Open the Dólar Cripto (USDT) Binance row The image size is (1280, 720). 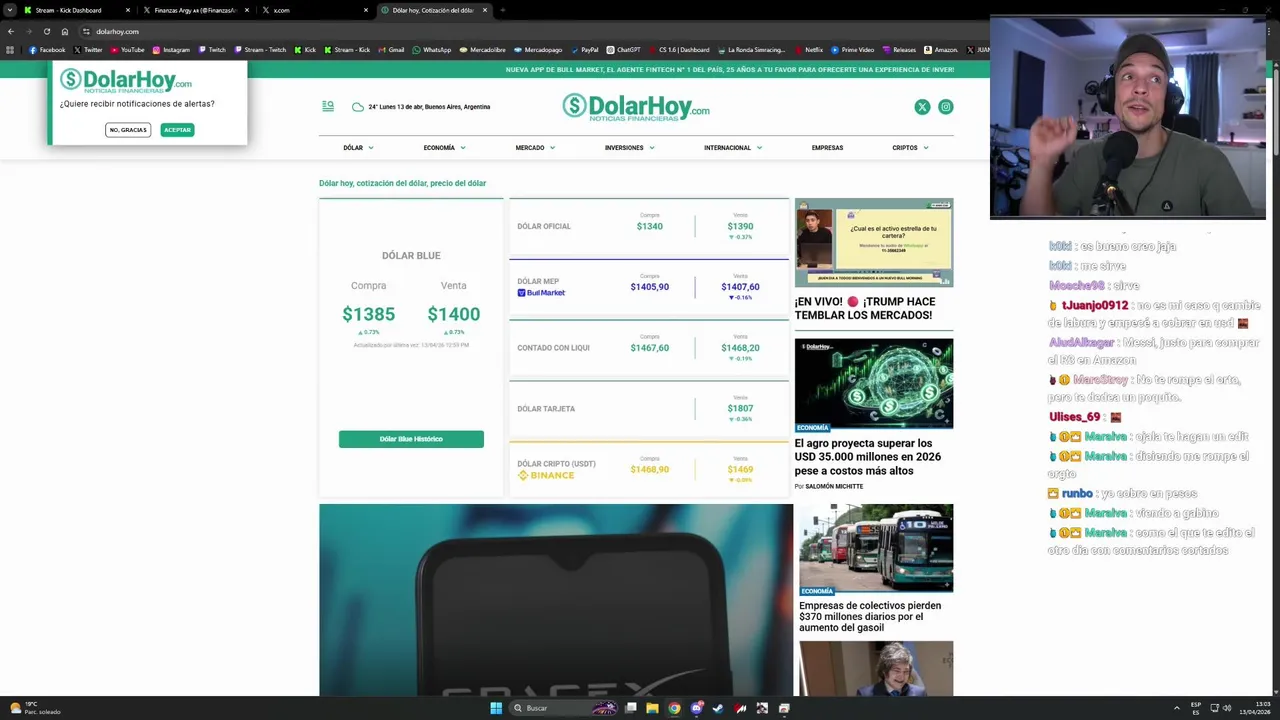(649, 469)
